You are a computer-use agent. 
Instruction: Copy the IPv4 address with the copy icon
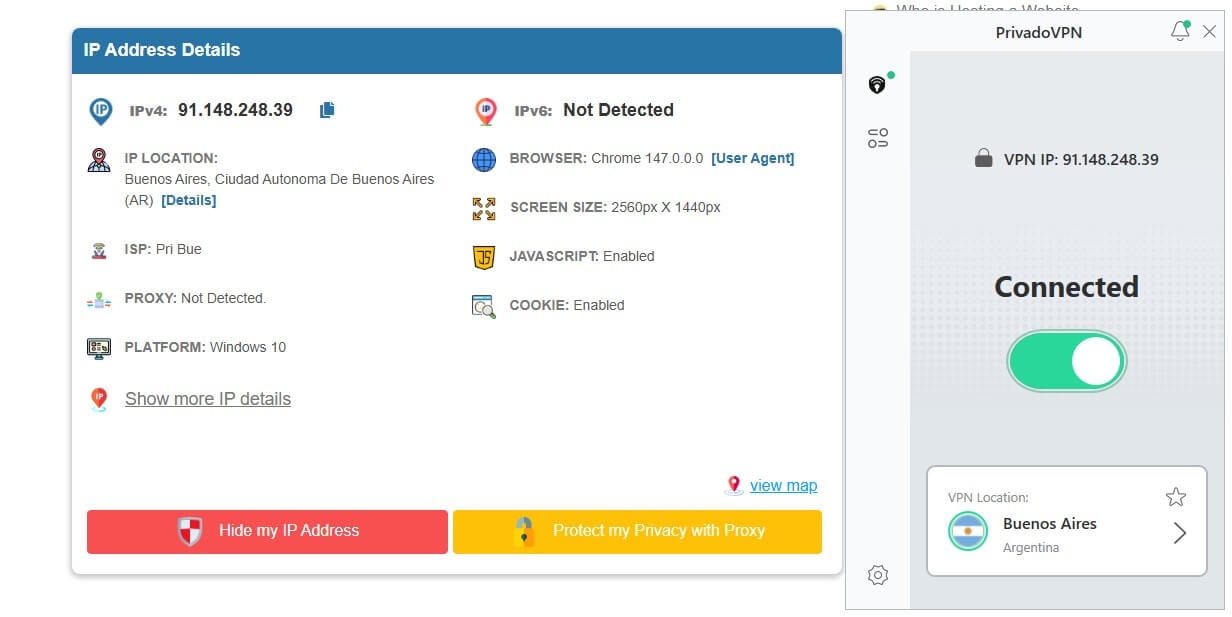tap(327, 110)
